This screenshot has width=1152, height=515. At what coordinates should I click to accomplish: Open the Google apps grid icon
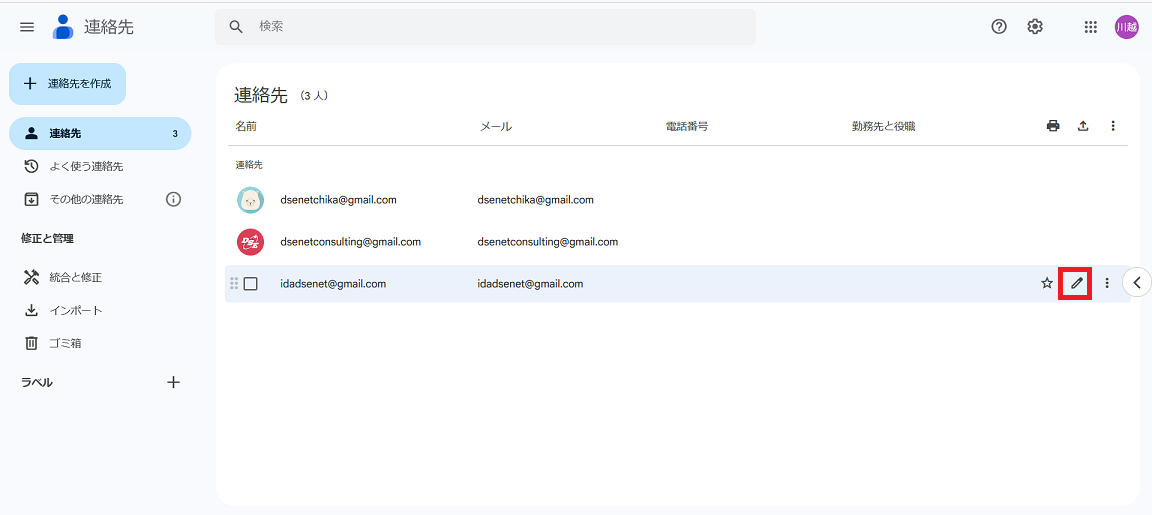pyautogui.click(x=1091, y=27)
